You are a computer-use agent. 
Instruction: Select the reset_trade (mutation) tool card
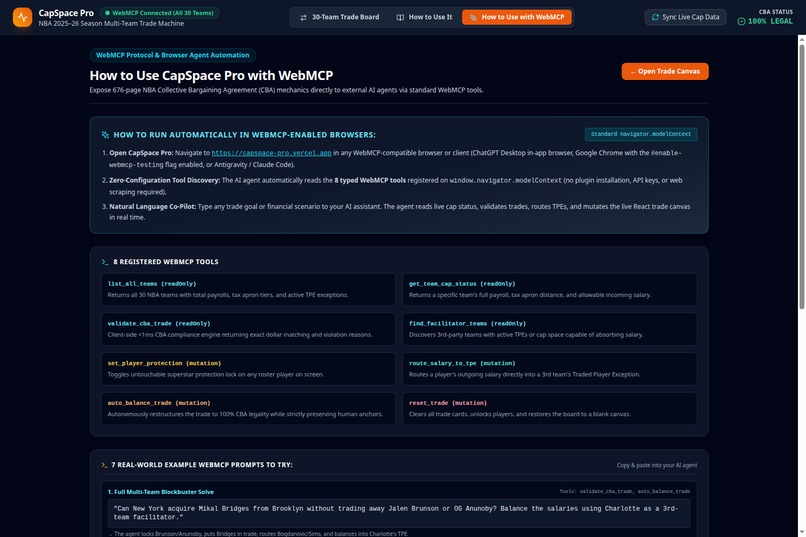[549, 409]
